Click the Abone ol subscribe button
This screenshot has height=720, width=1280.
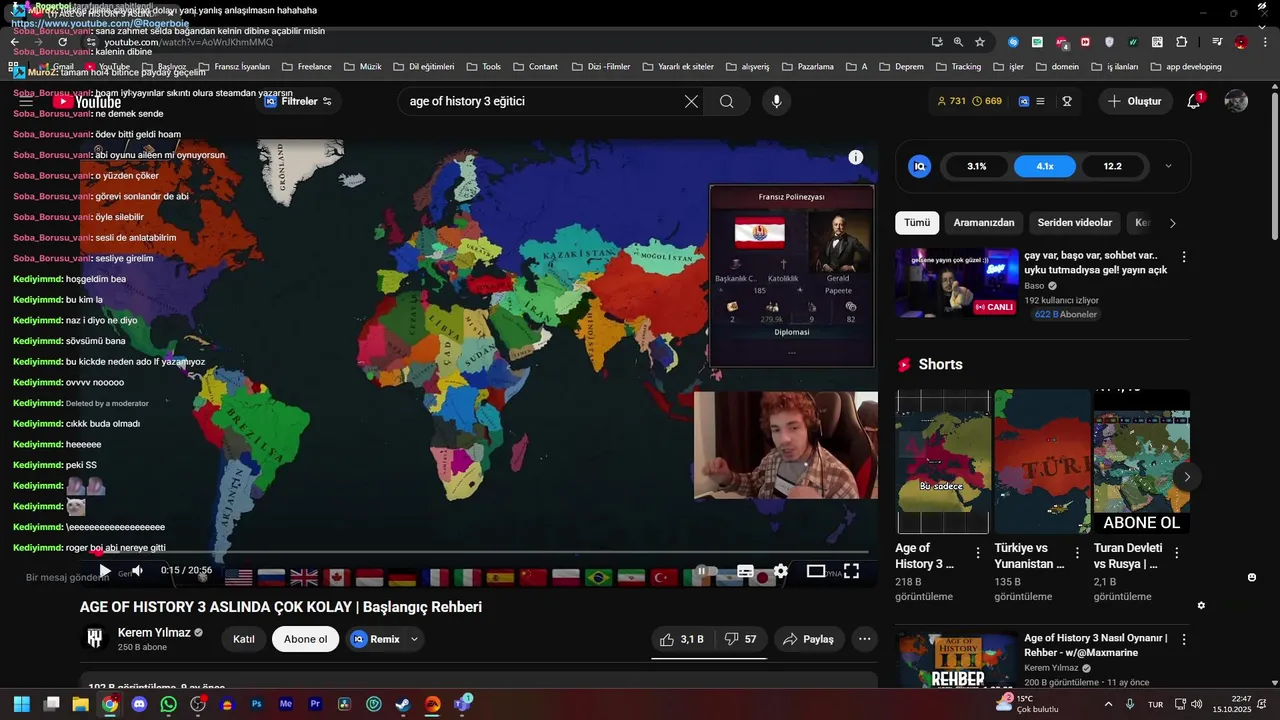coord(305,639)
